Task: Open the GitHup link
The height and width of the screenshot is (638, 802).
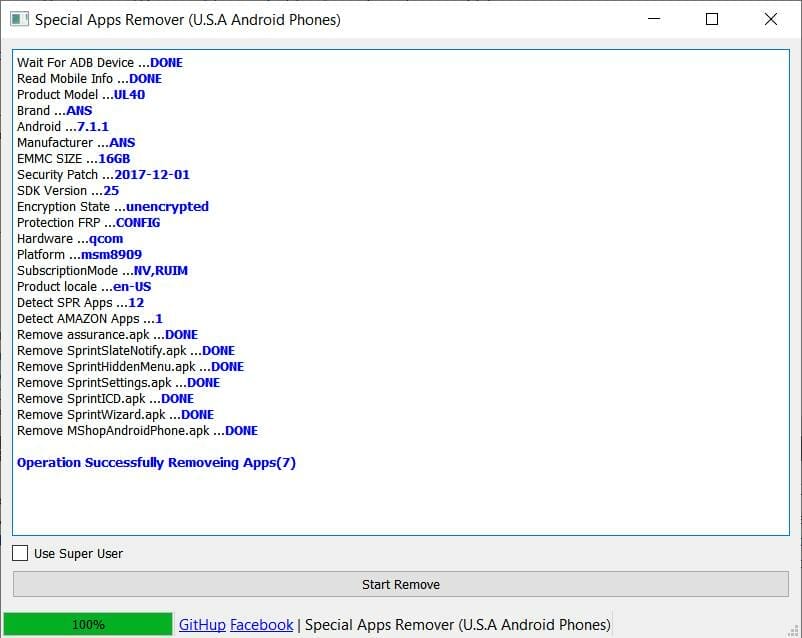Action: point(202,623)
